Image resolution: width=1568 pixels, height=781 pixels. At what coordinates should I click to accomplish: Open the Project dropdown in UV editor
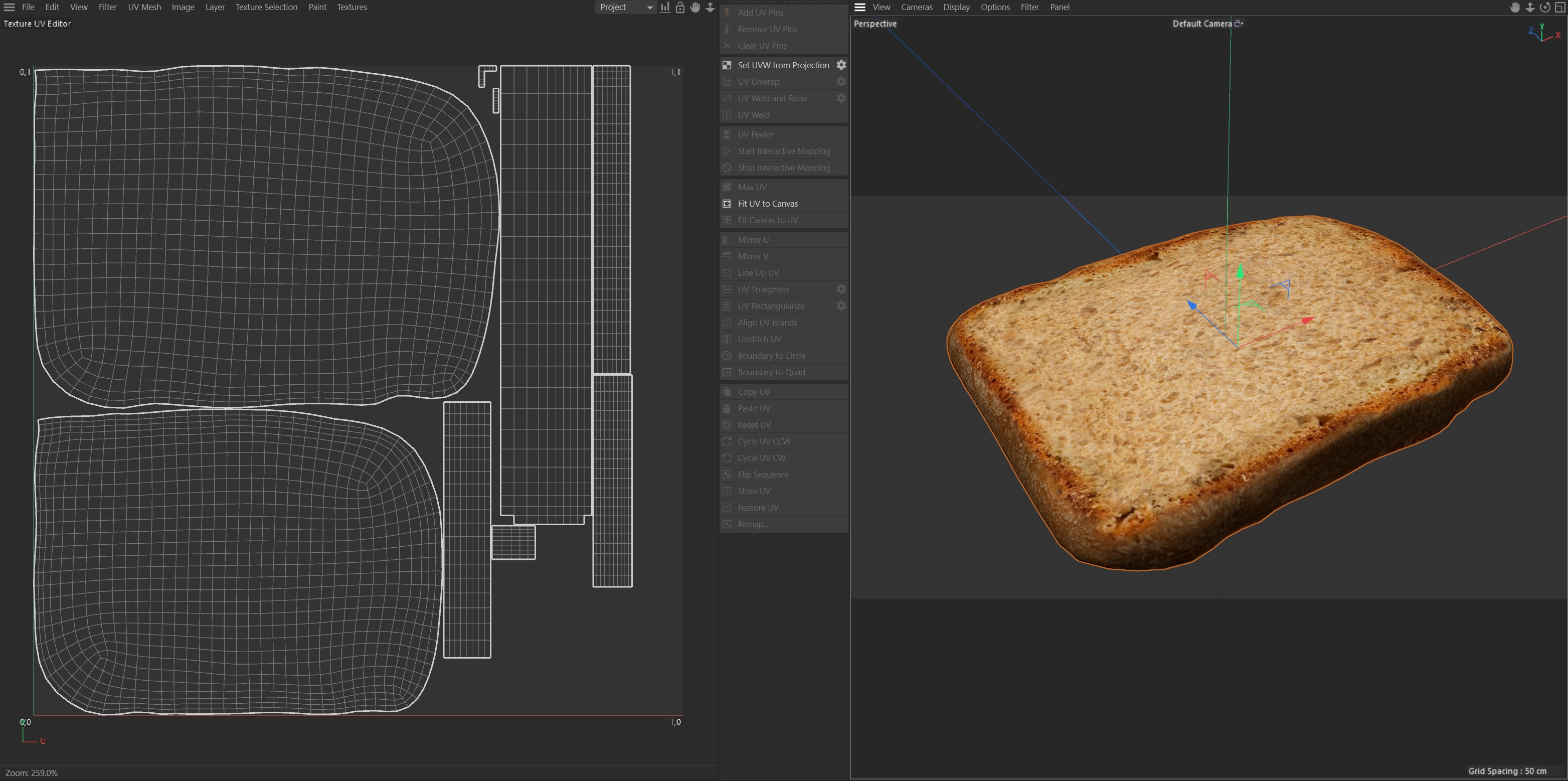pyautogui.click(x=625, y=8)
